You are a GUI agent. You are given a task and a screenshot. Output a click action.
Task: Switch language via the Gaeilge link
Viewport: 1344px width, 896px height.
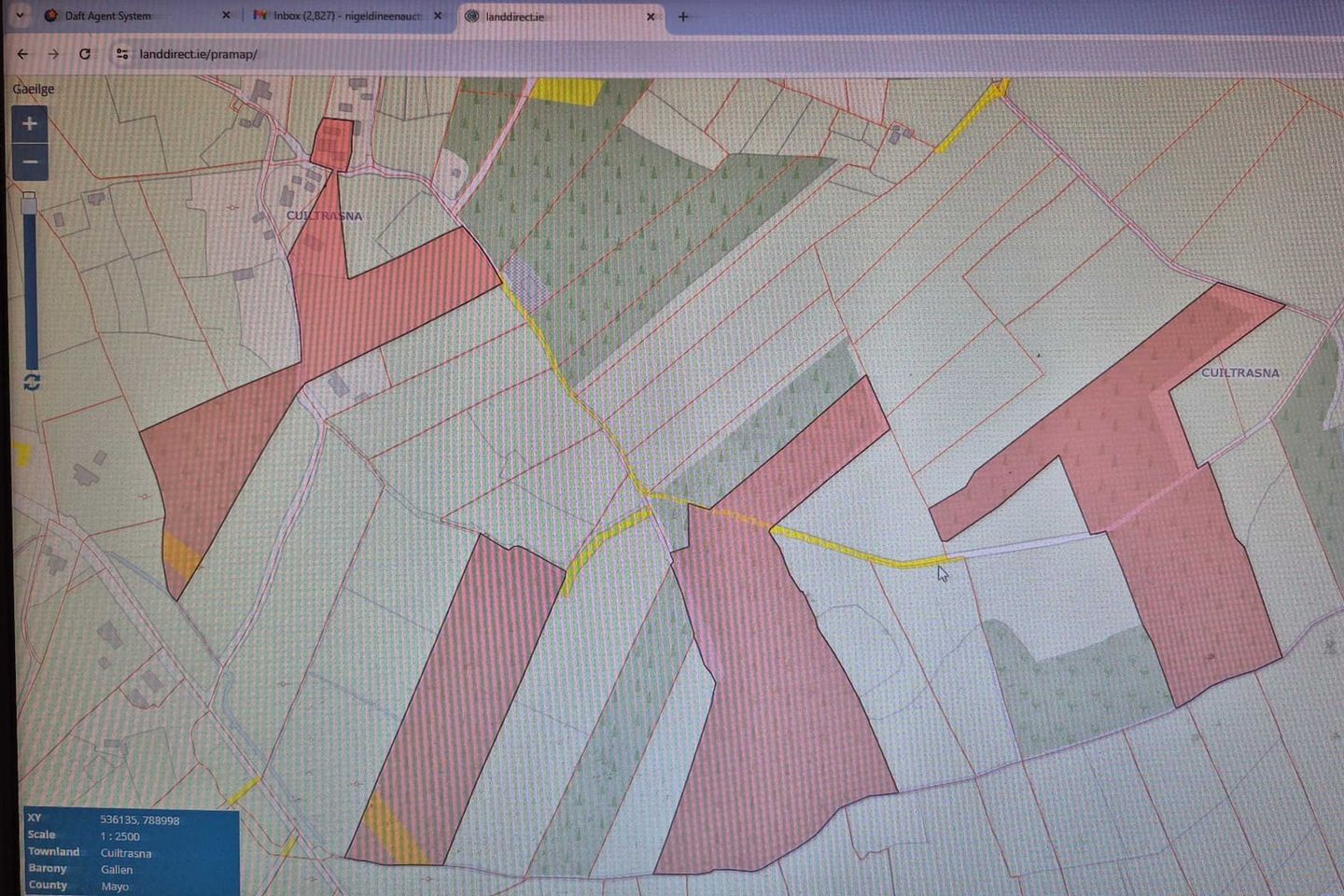pos(34,90)
